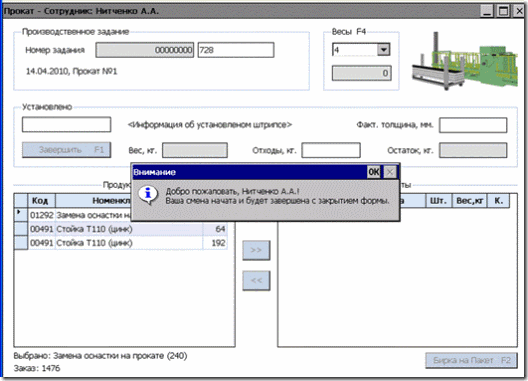
Task: Minimize the Прокат window
Action: coord(487,11)
